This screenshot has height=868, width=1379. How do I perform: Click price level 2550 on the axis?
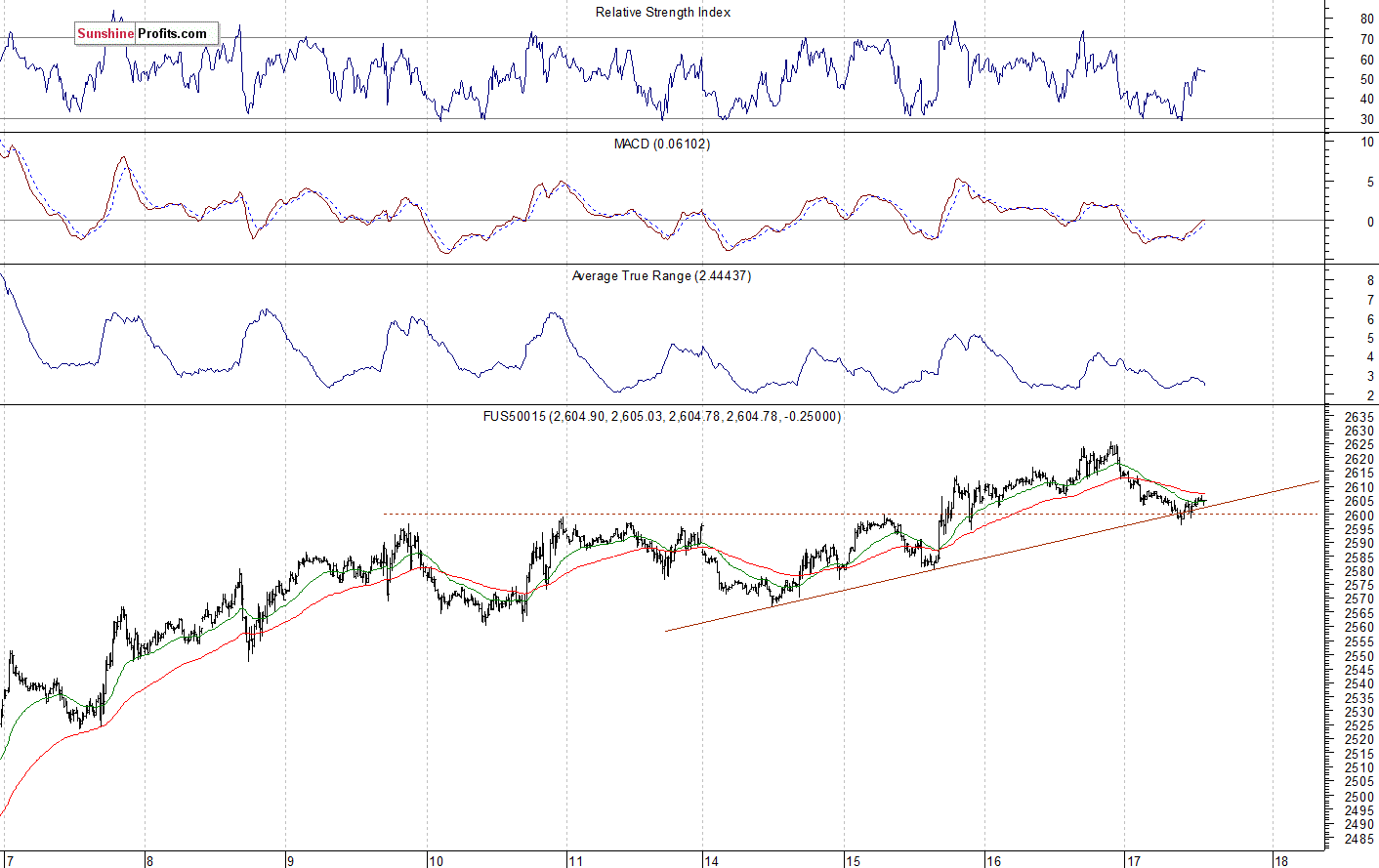pos(1359,656)
